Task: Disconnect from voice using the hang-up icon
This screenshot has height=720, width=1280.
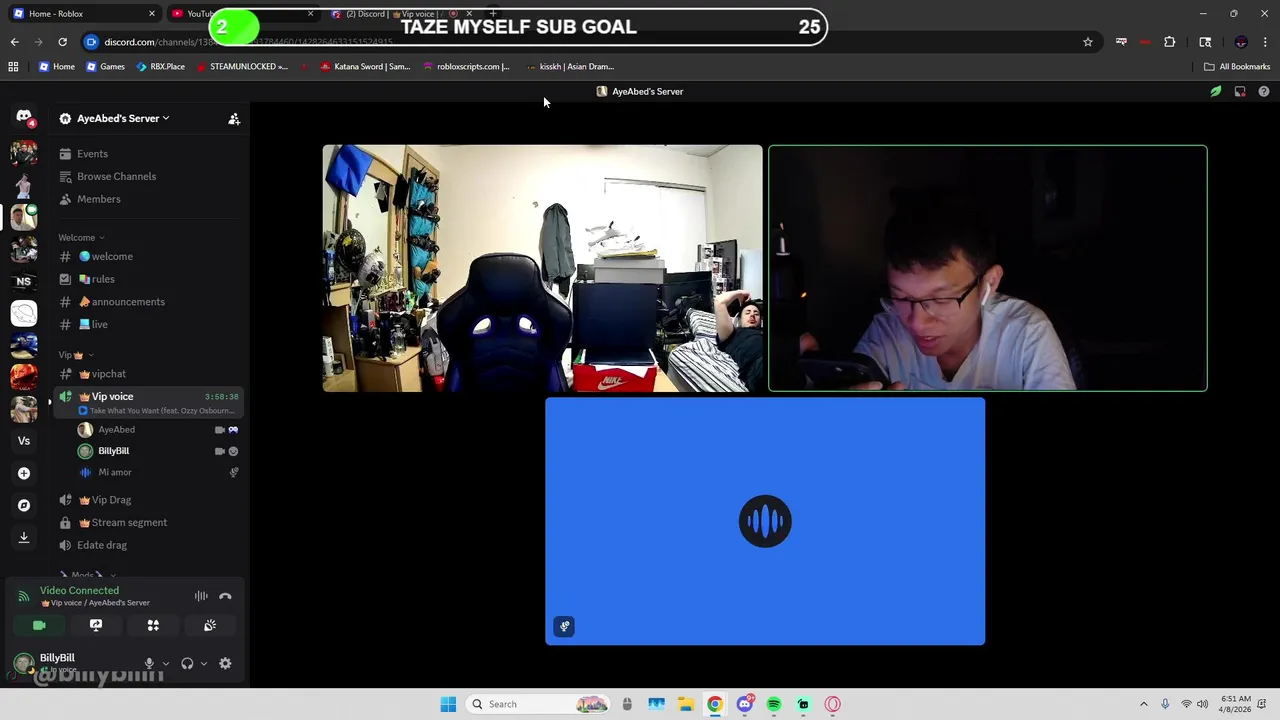Action: tap(225, 596)
